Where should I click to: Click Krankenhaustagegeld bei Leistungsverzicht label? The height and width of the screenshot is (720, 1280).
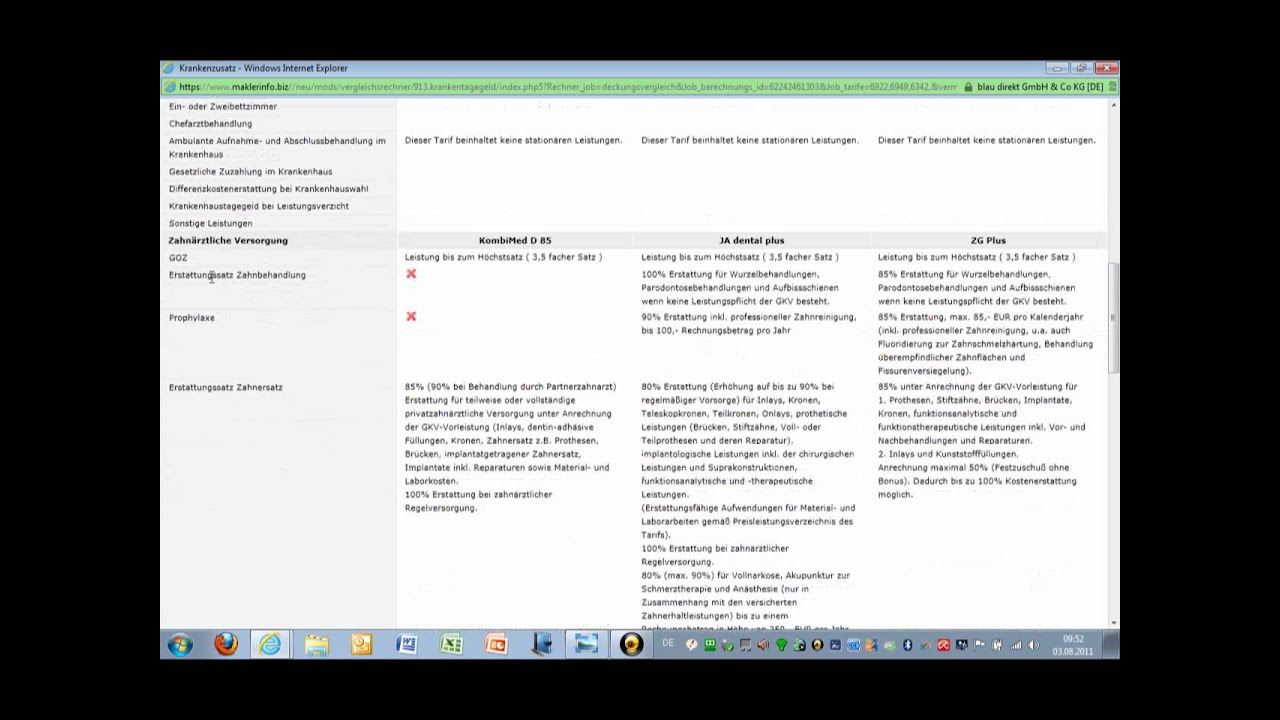click(259, 206)
